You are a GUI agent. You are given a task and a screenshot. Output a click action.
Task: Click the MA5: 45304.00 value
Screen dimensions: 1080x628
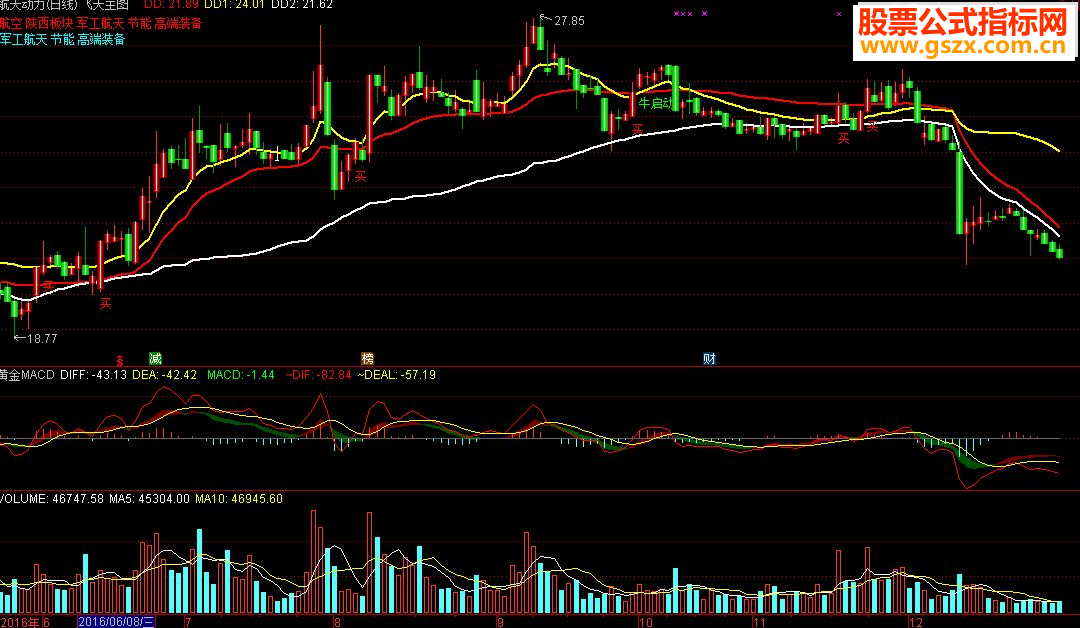pos(149,499)
